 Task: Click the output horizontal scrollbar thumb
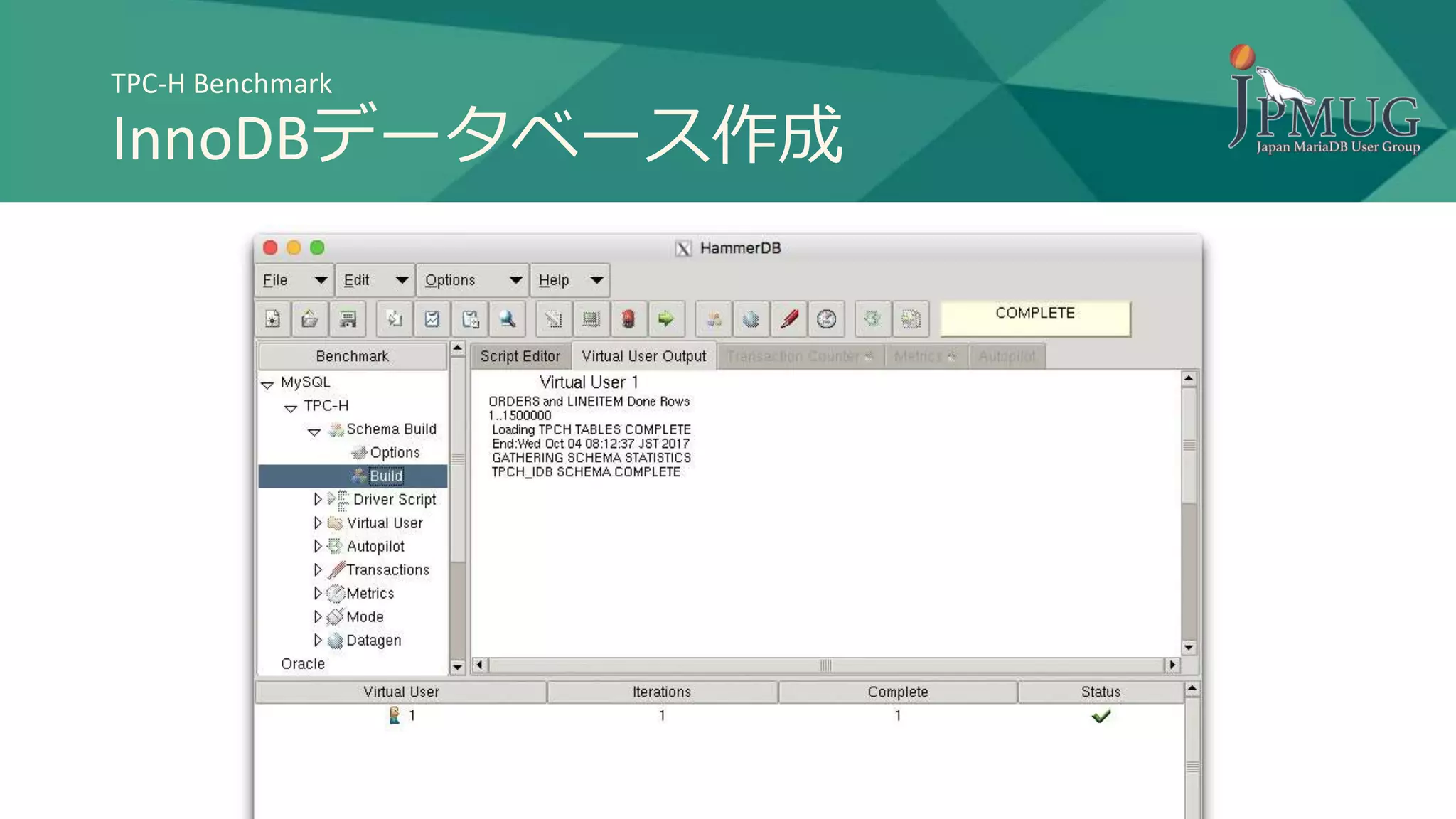point(825,665)
